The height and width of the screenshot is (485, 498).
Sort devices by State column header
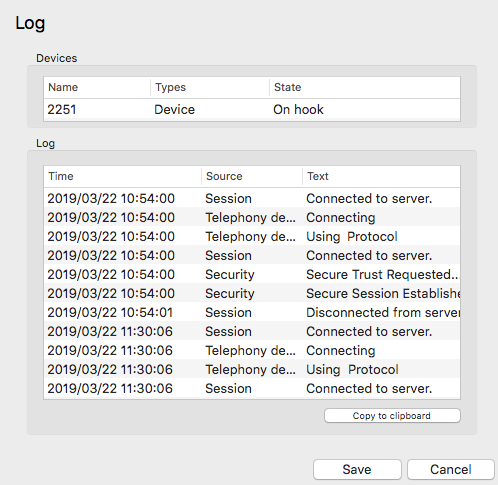tap(365, 87)
